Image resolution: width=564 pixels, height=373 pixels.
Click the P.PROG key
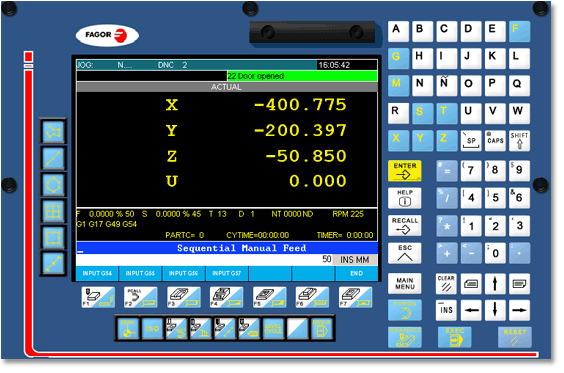(405, 310)
